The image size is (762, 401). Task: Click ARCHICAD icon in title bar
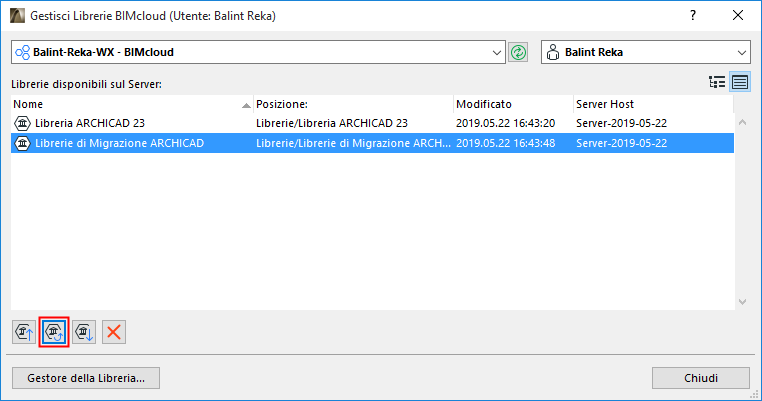pyautogui.click(x=17, y=16)
